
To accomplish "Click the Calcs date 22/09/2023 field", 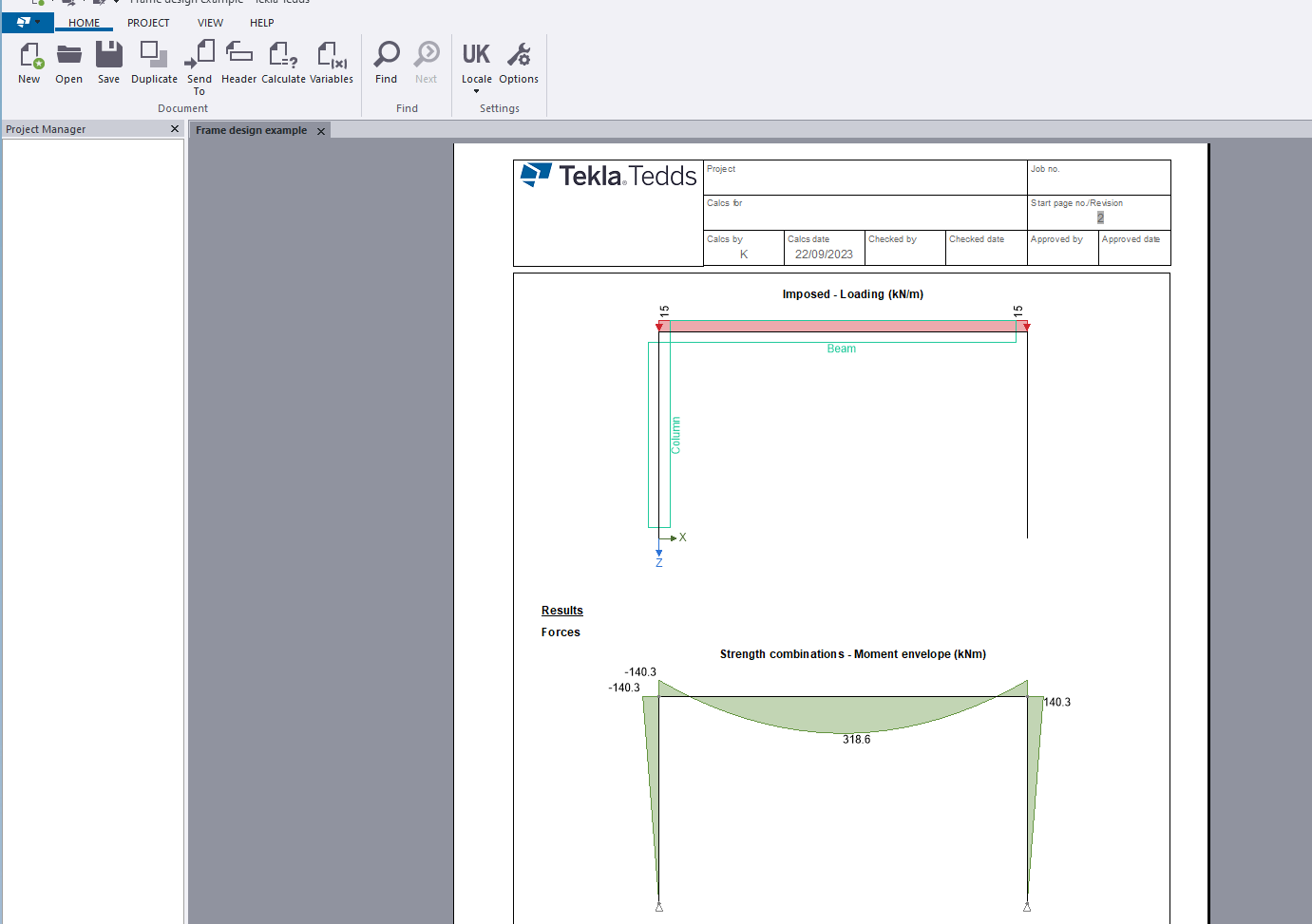I will (x=825, y=249).
